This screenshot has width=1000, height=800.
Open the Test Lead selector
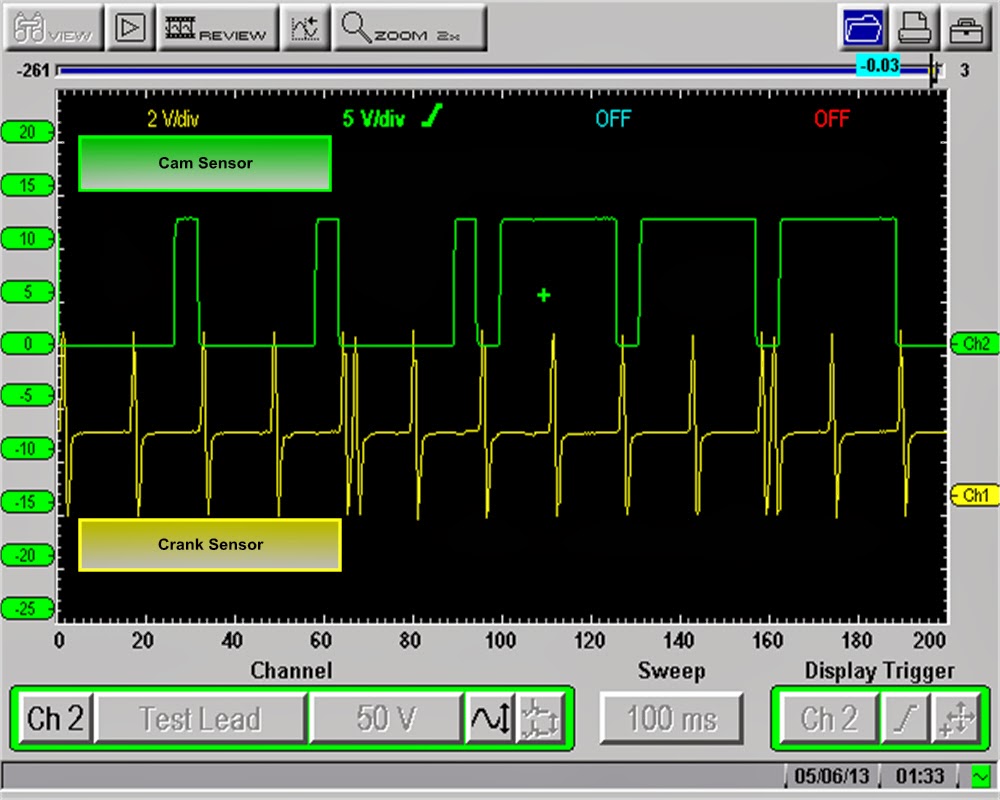point(200,716)
